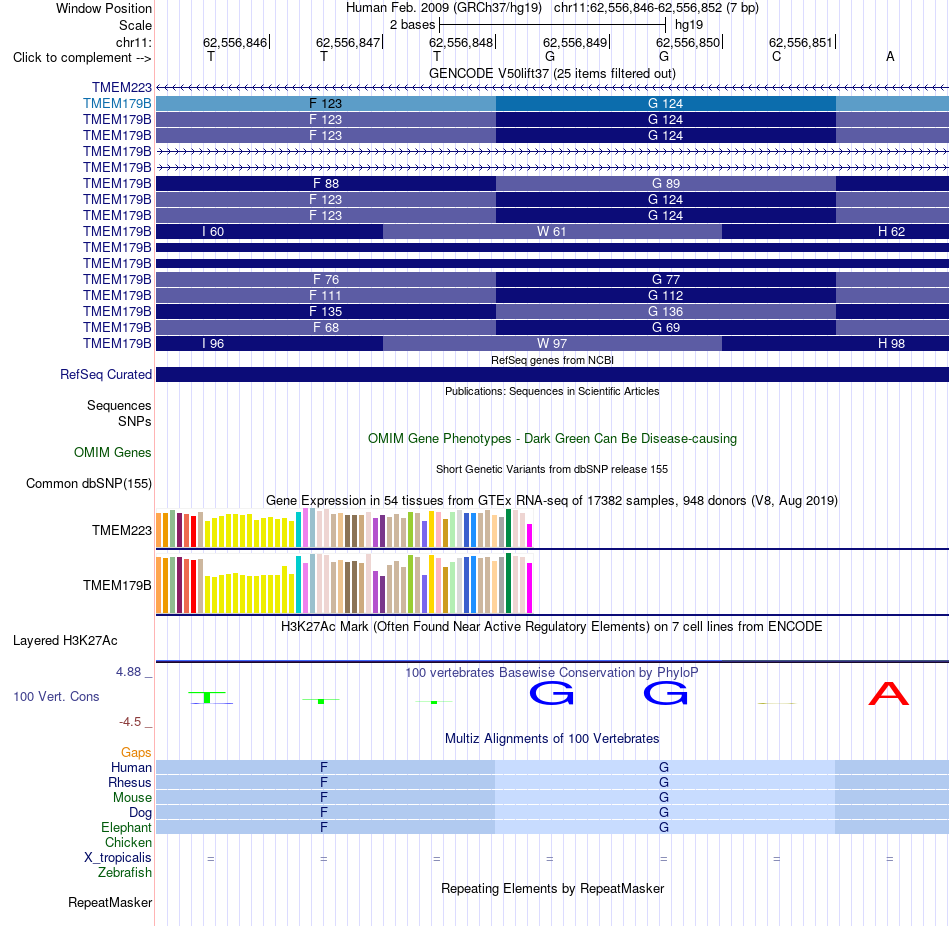The width and height of the screenshot is (950, 926).
Task: Click the 'RepeatMasker' track label
Action: tap(110, 902)
